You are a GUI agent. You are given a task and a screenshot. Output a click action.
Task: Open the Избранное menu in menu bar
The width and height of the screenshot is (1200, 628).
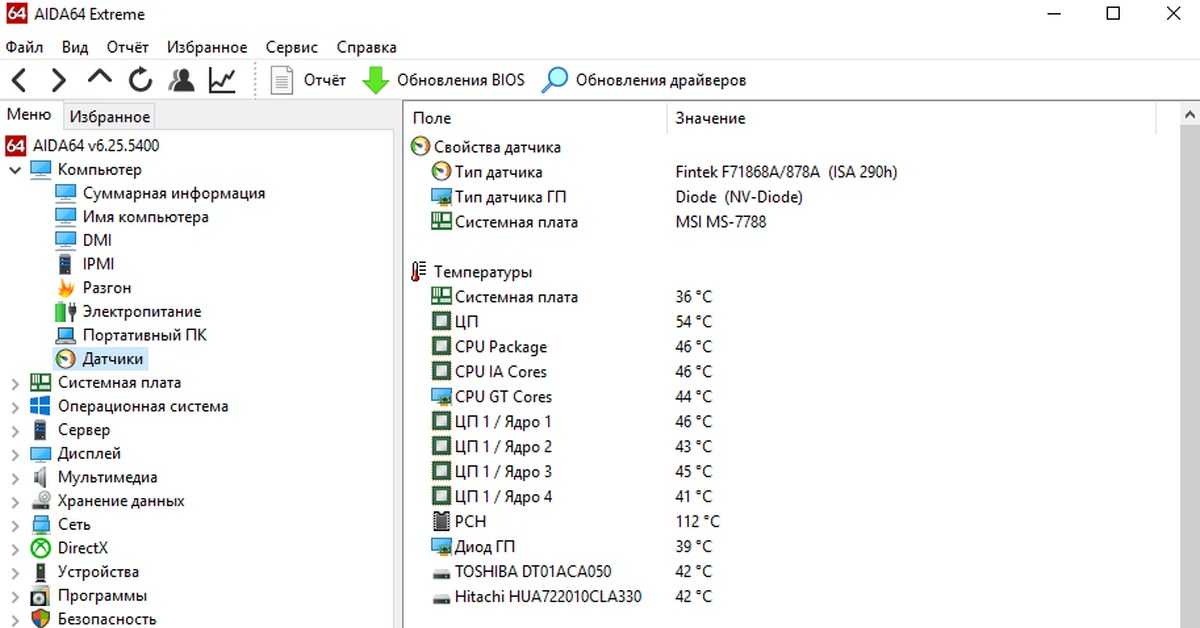pyautogui.click(x=207, y=47)
